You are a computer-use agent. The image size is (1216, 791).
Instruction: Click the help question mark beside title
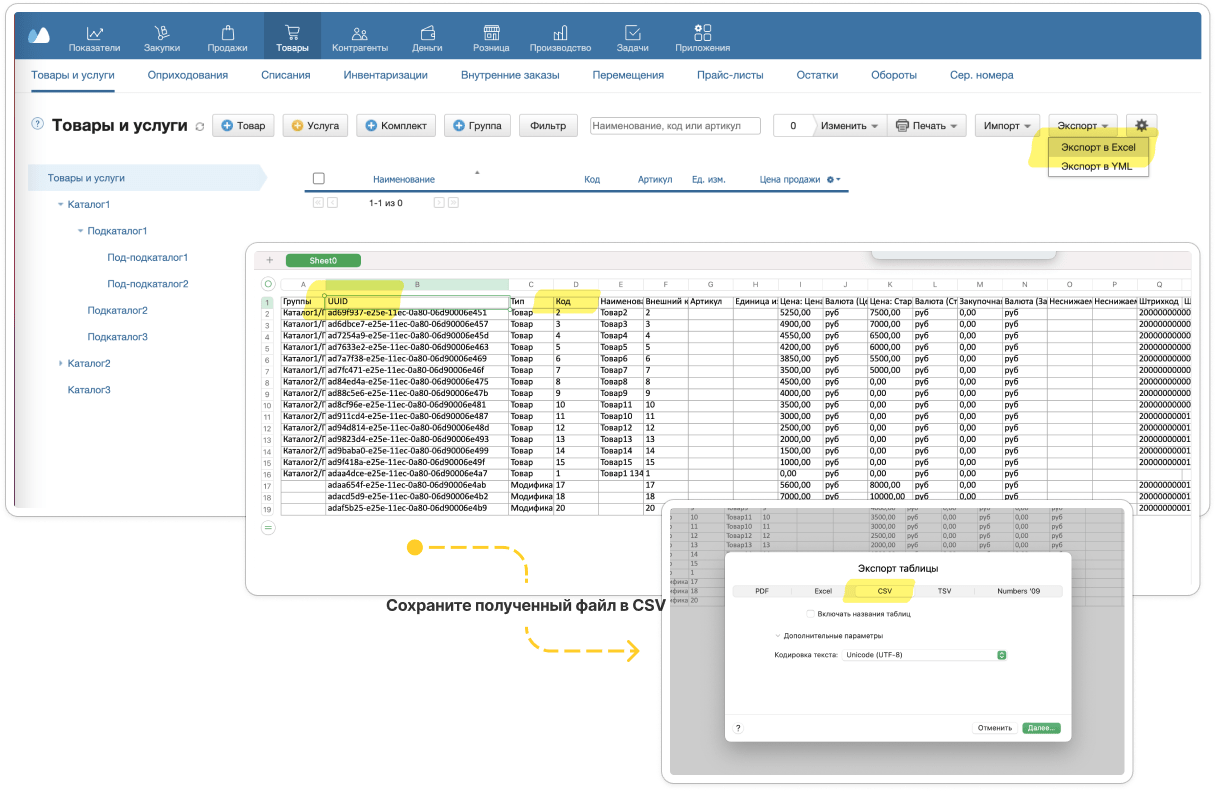click(38, 124)
